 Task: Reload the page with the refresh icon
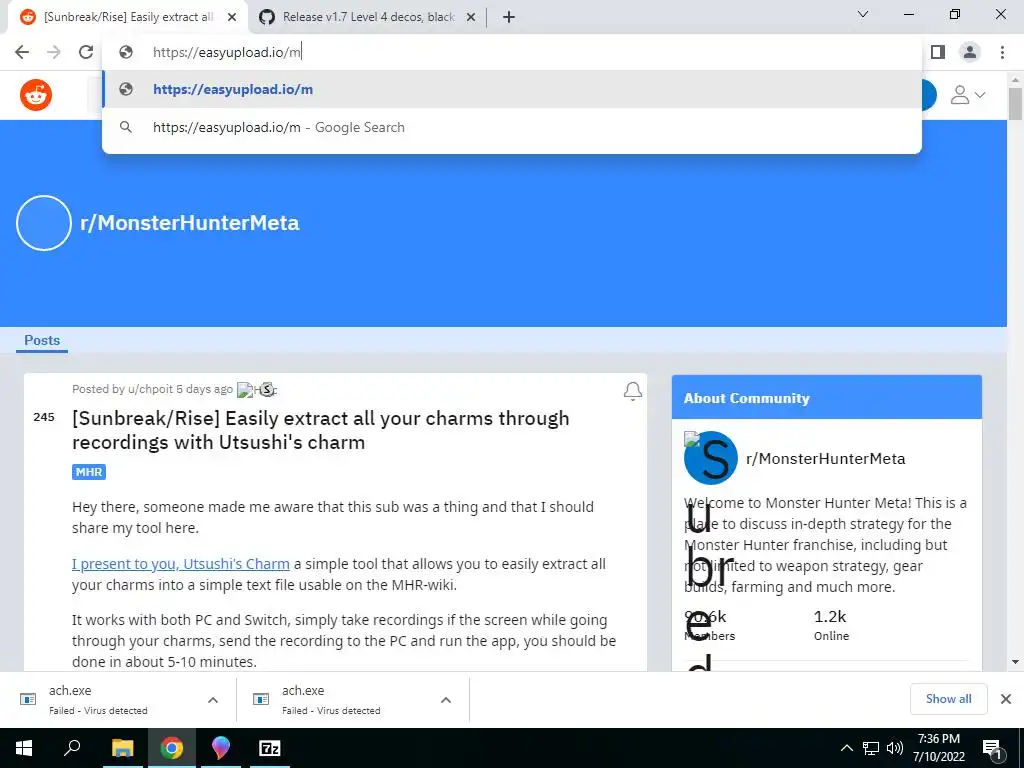click(x=86, y=52)
